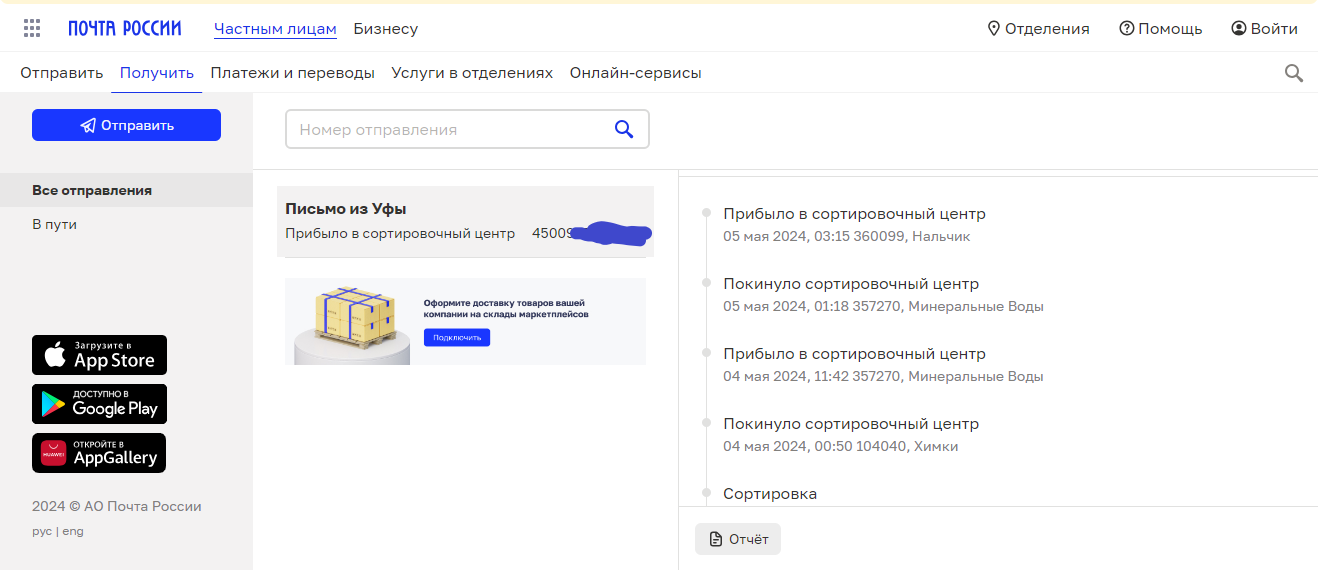Open Онлайн-сервисы menu

[635, 73]
